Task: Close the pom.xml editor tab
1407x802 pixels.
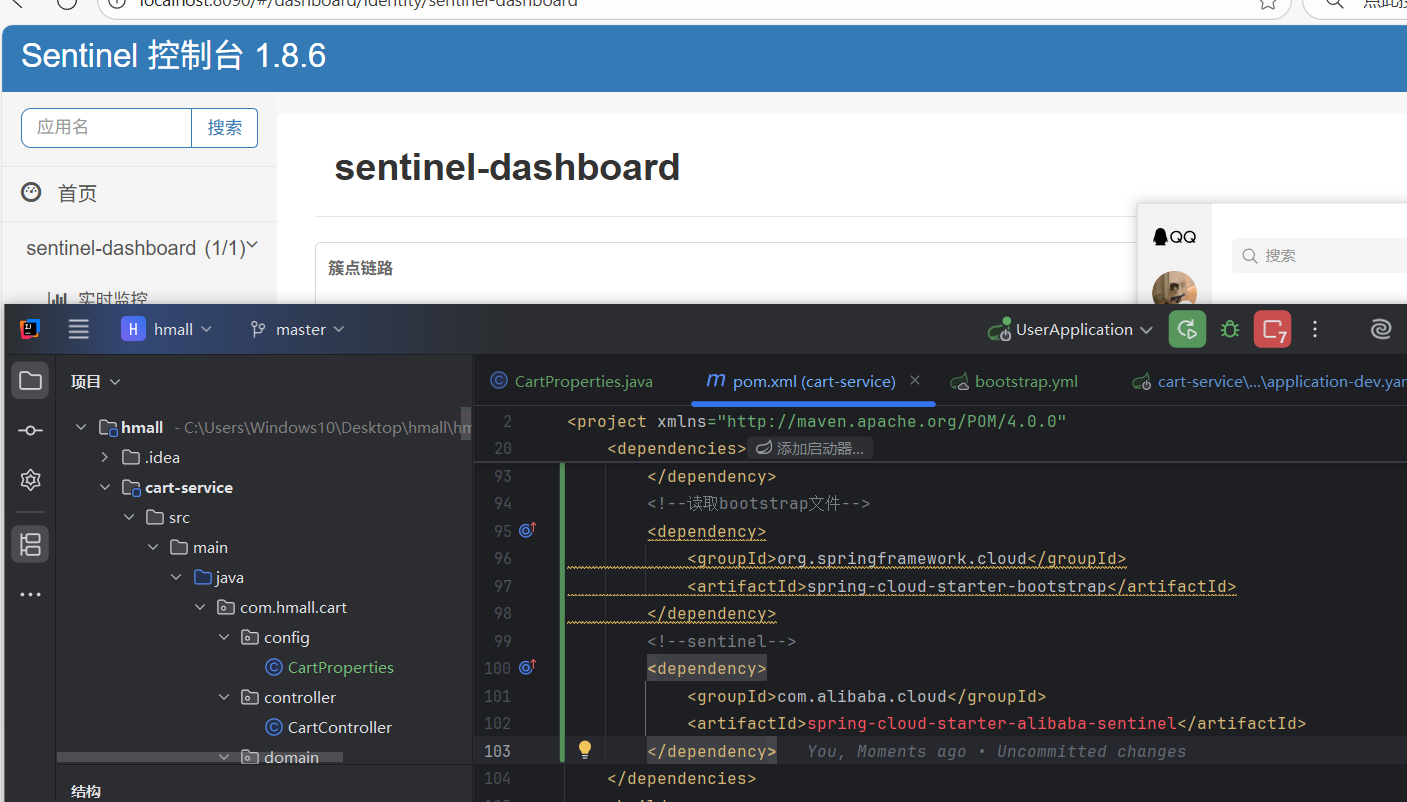Action: 914,381
